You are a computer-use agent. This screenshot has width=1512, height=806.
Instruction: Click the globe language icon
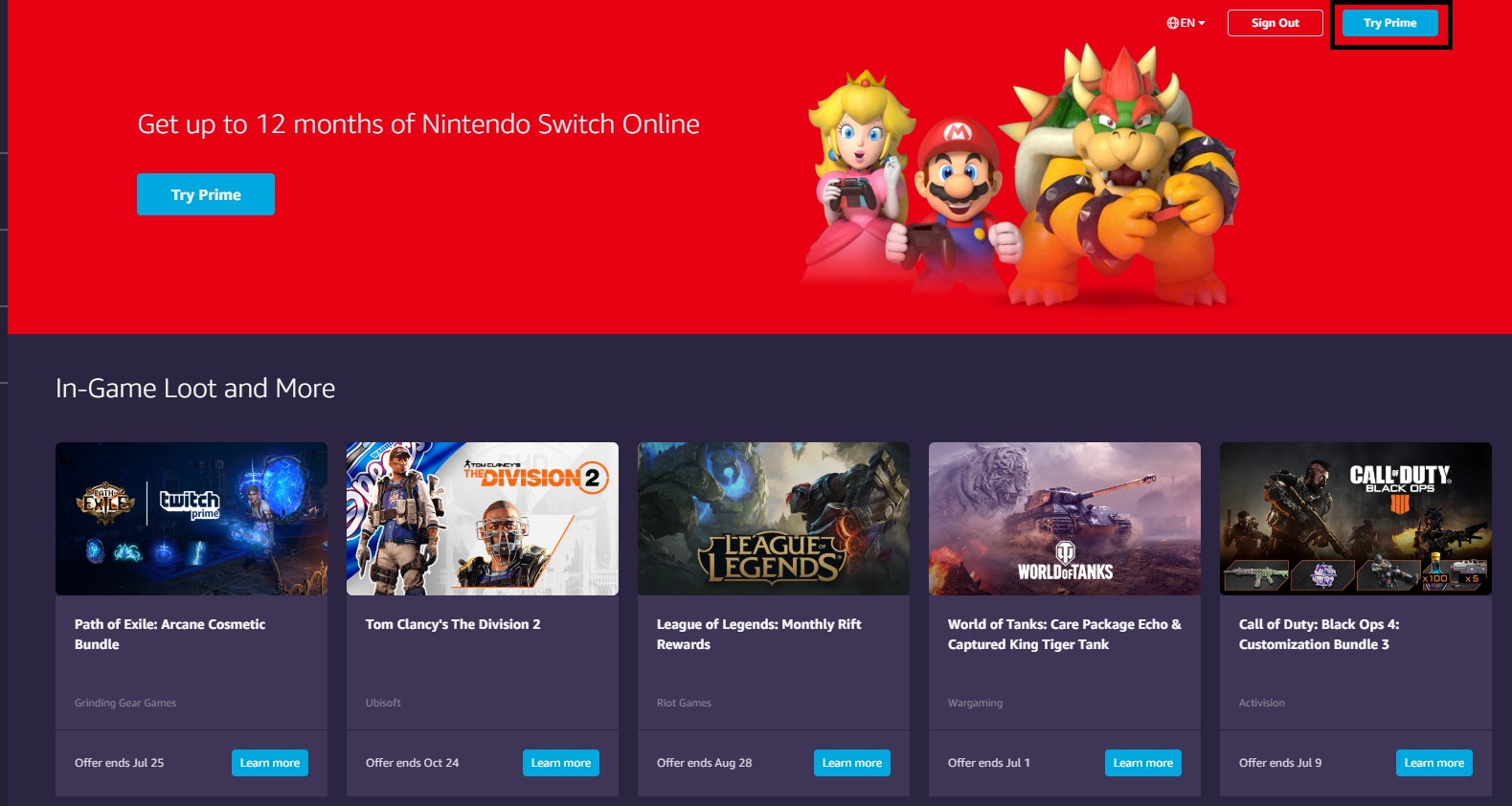(1172, 23)
